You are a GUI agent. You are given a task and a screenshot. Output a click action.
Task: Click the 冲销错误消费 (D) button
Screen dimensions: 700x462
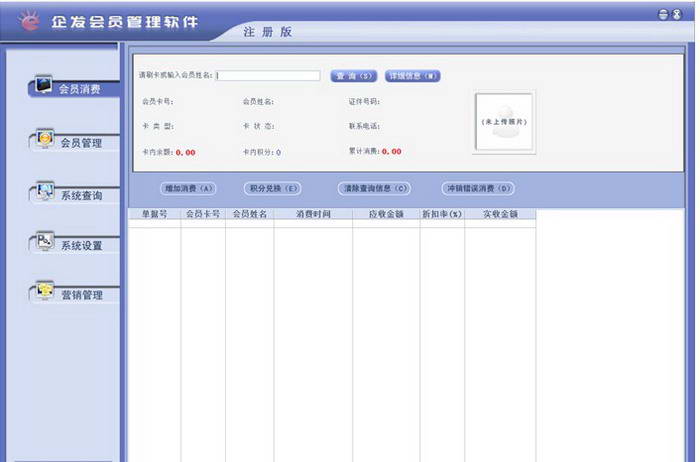pyautogui.click(x=478, y=188)
